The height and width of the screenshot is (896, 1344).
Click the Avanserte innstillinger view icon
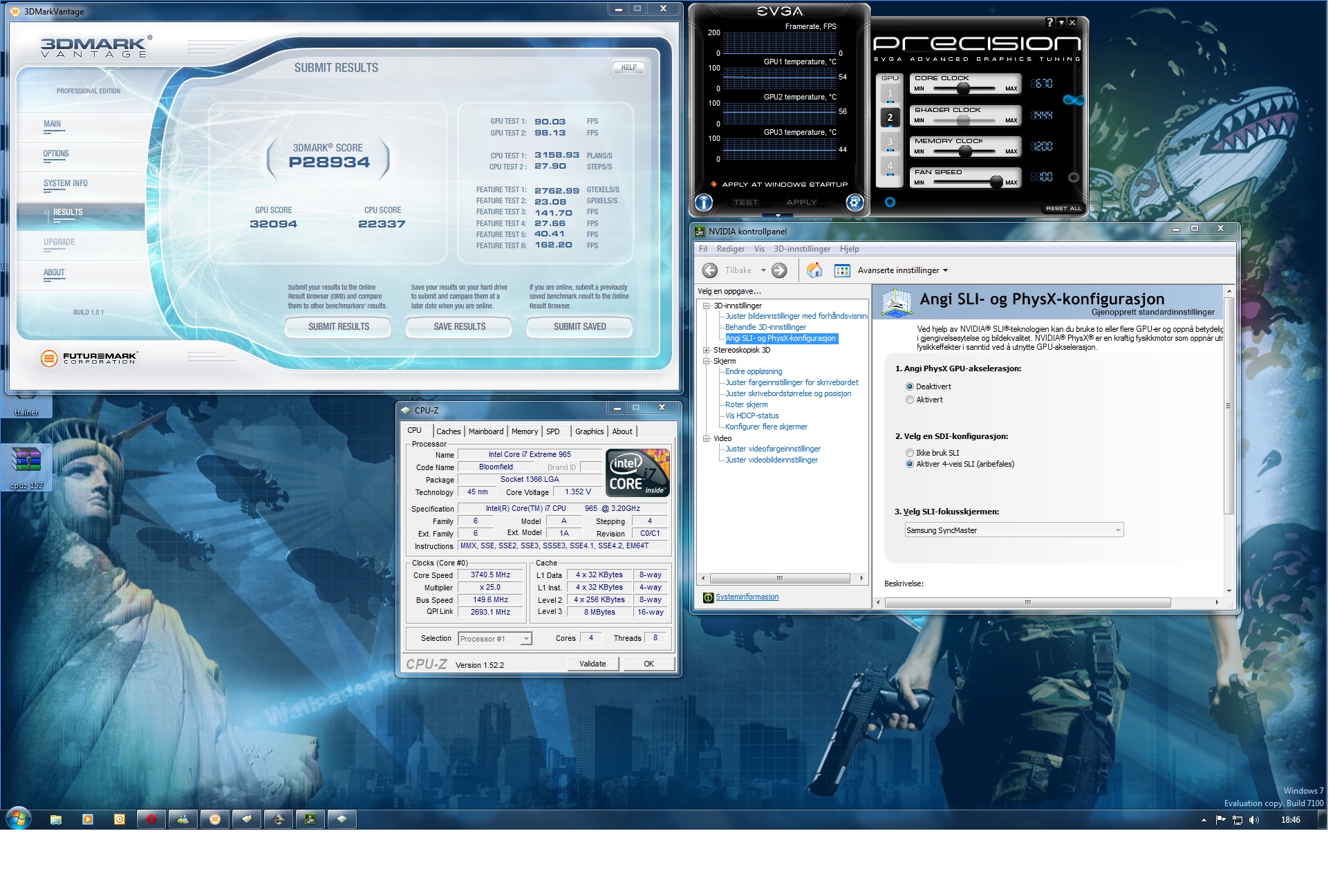tap(842, 270)
